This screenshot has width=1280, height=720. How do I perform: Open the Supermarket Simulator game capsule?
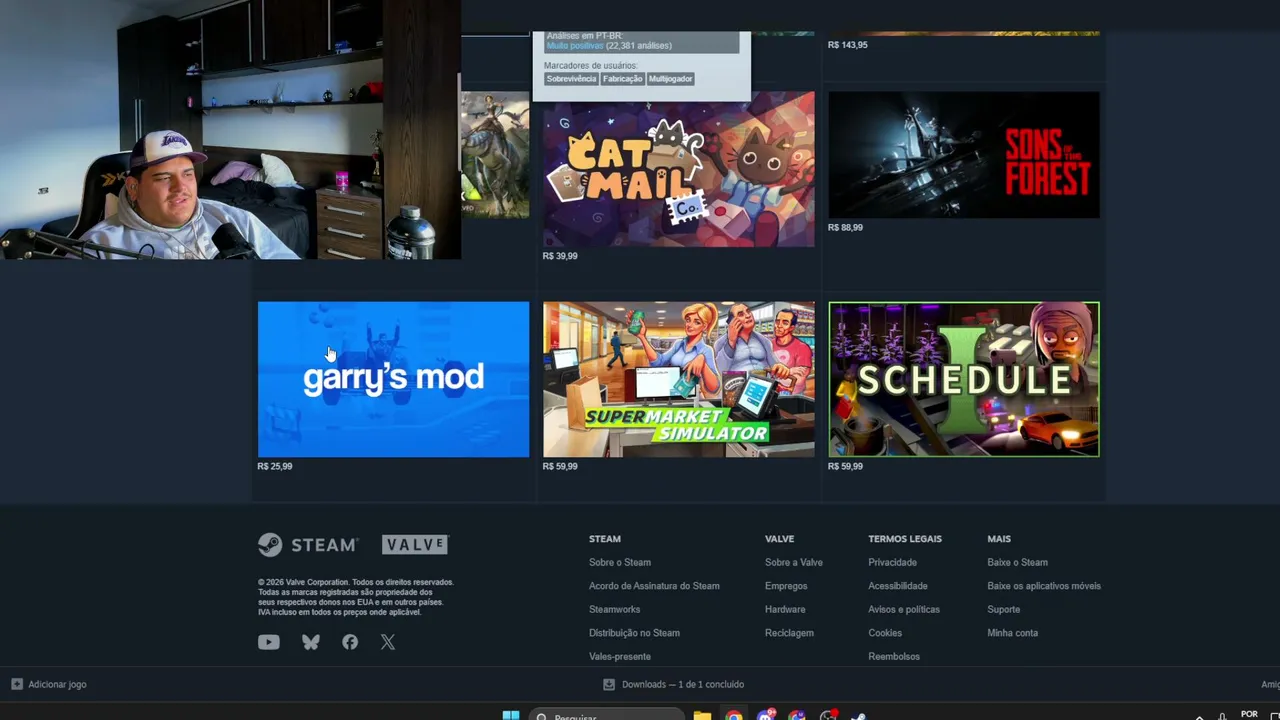point(679,379)
